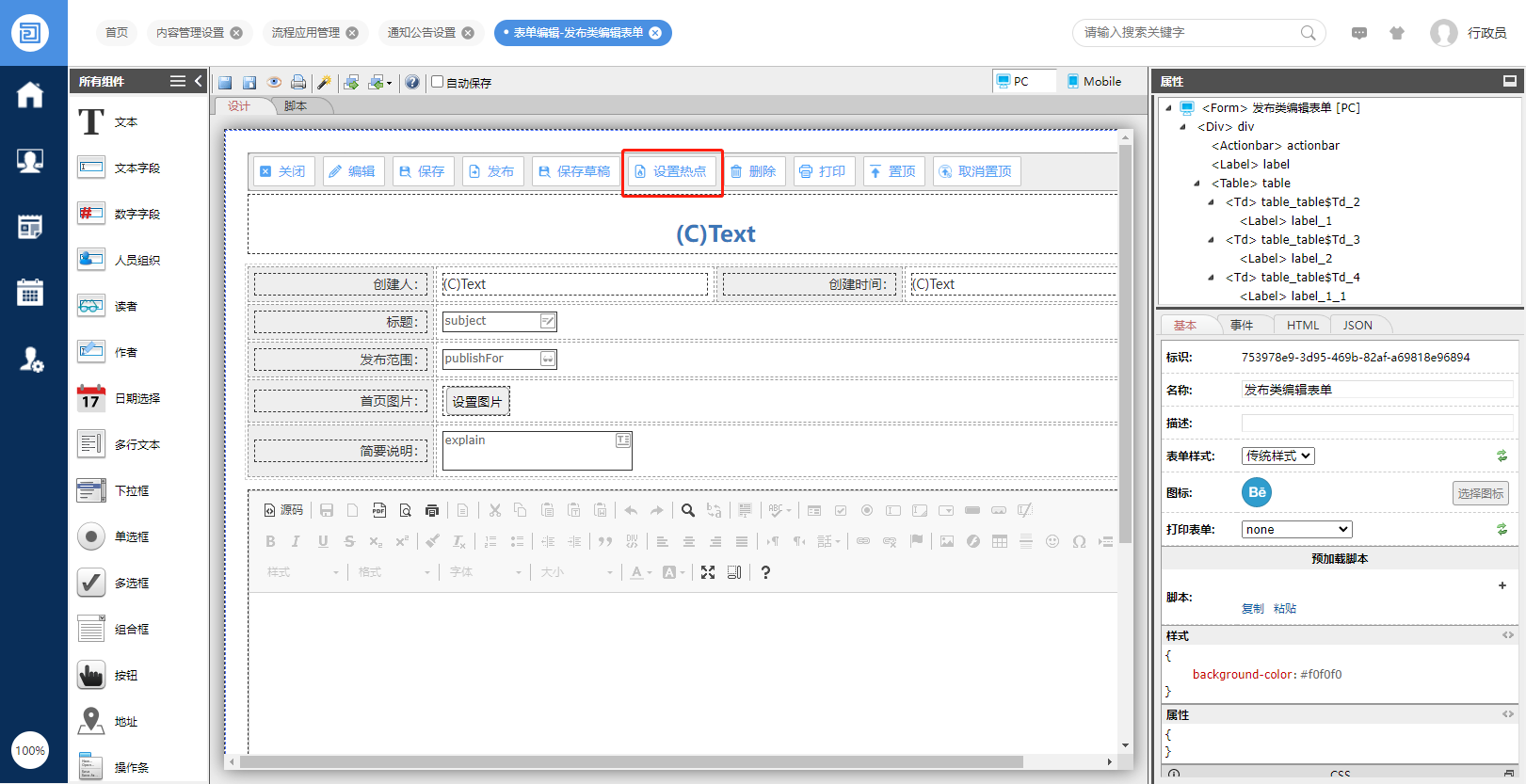Open the chat message icon in the header
1526x784 pixels.
click(x=1359, y=33)
